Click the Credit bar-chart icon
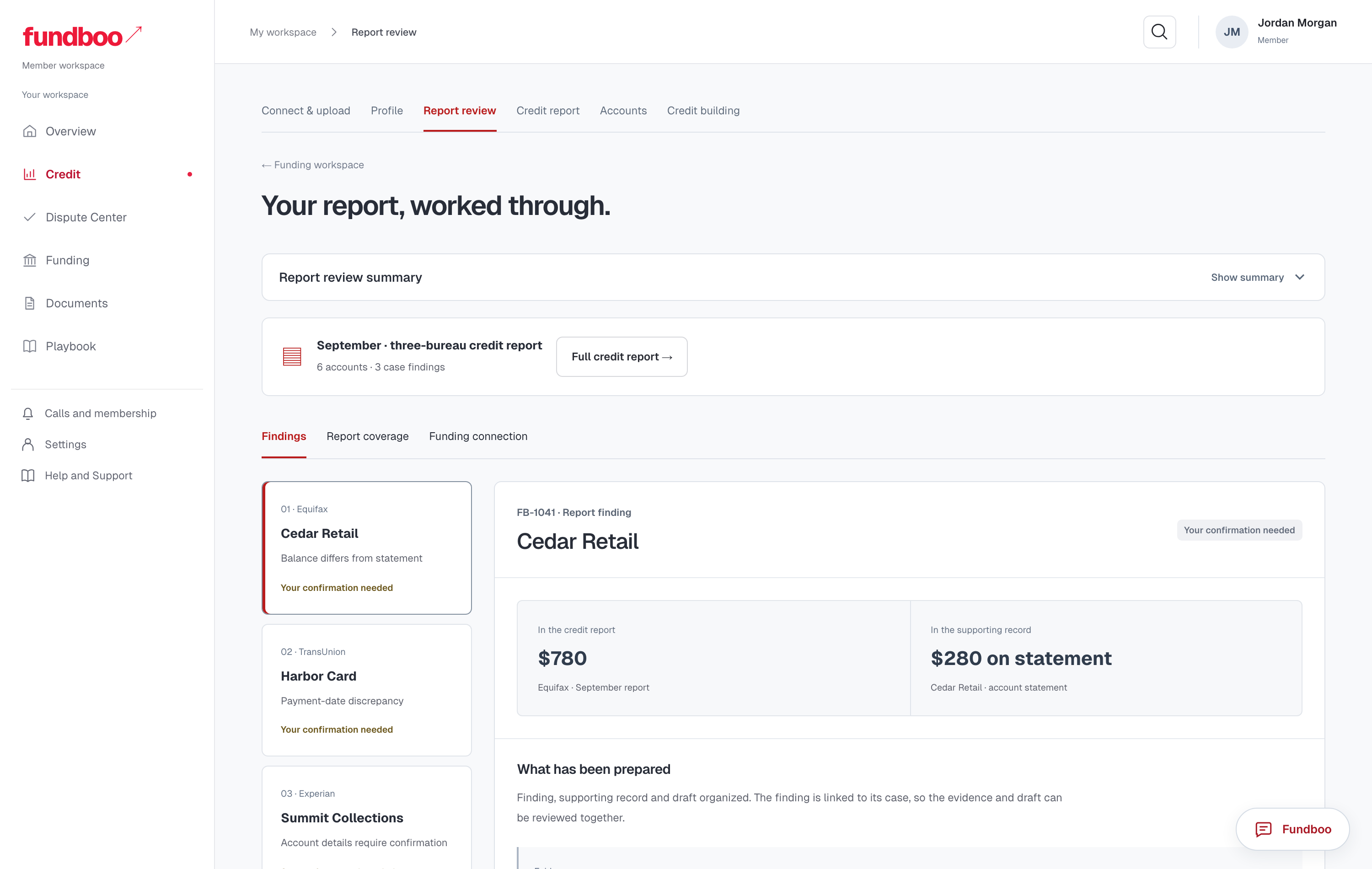1372x869 pixels. [30, 174]
